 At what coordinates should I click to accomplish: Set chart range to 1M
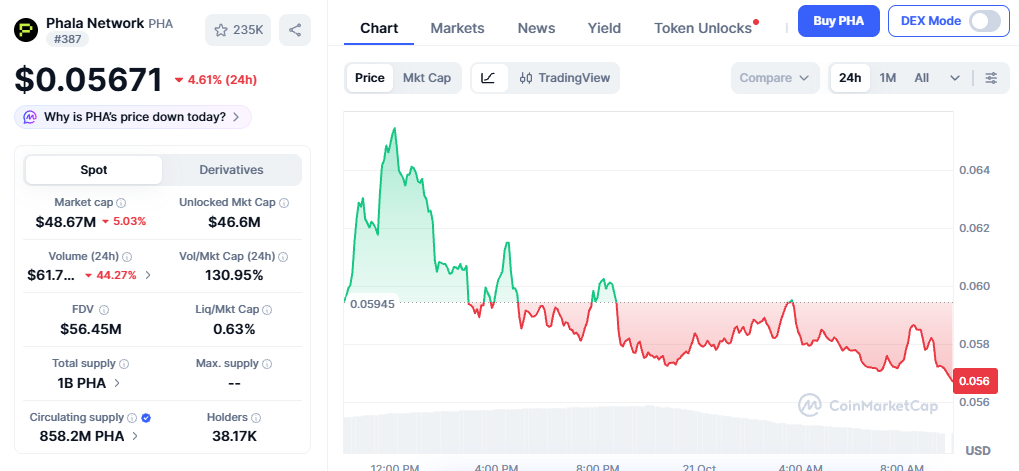click(x=888, y=78)
